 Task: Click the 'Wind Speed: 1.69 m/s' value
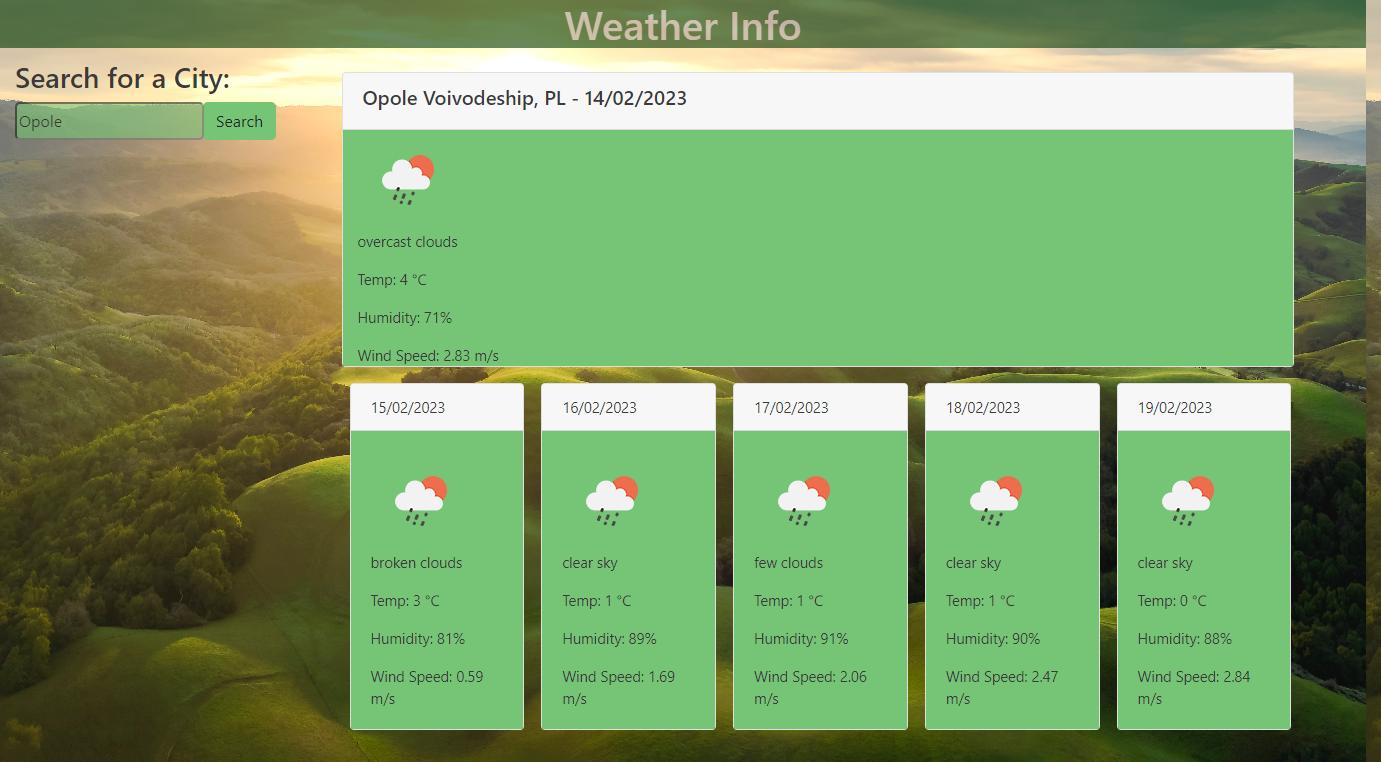coord(619,688)
